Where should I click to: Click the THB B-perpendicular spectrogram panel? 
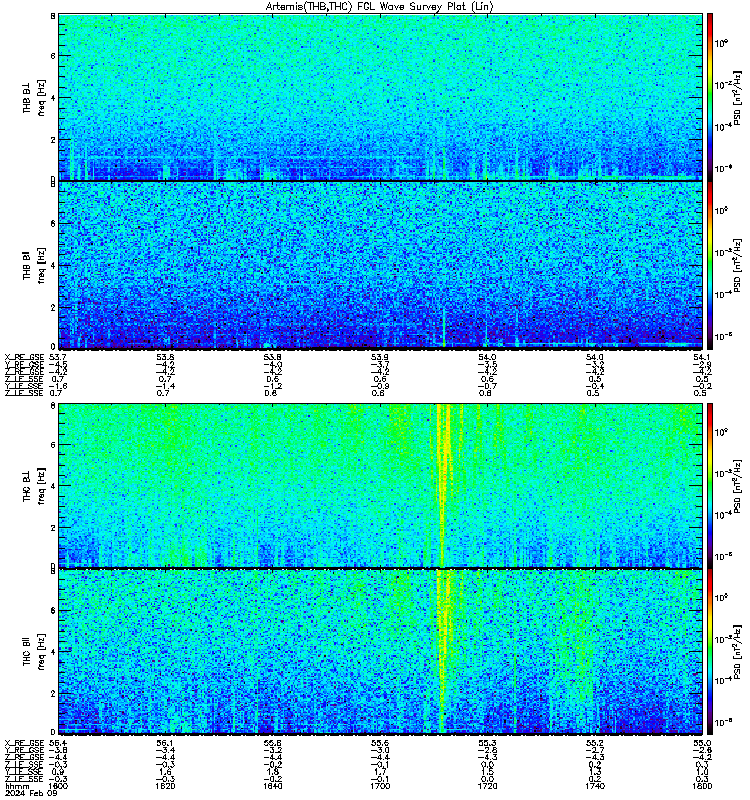click(x=381, y=97)
